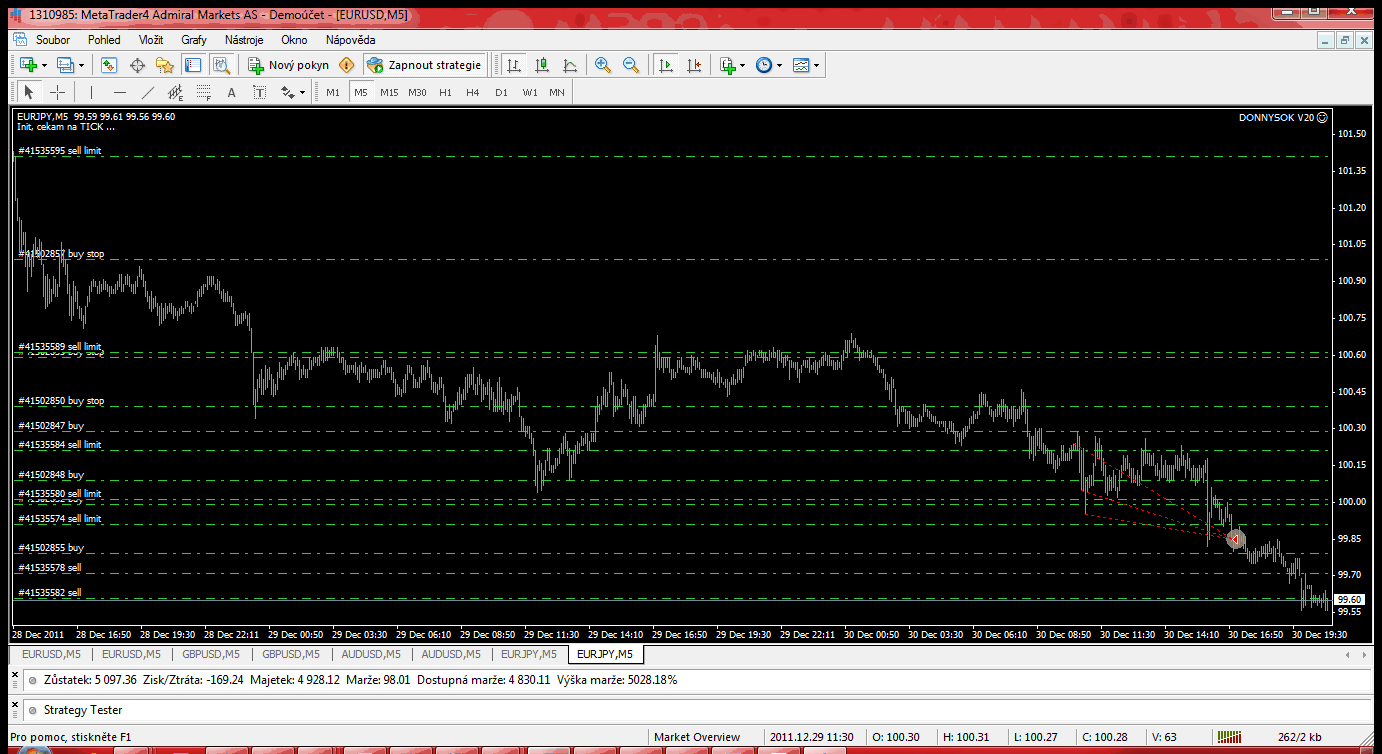Switch chart to candlestick mode
1382x754 pixels.
click(x=542, y=65)
